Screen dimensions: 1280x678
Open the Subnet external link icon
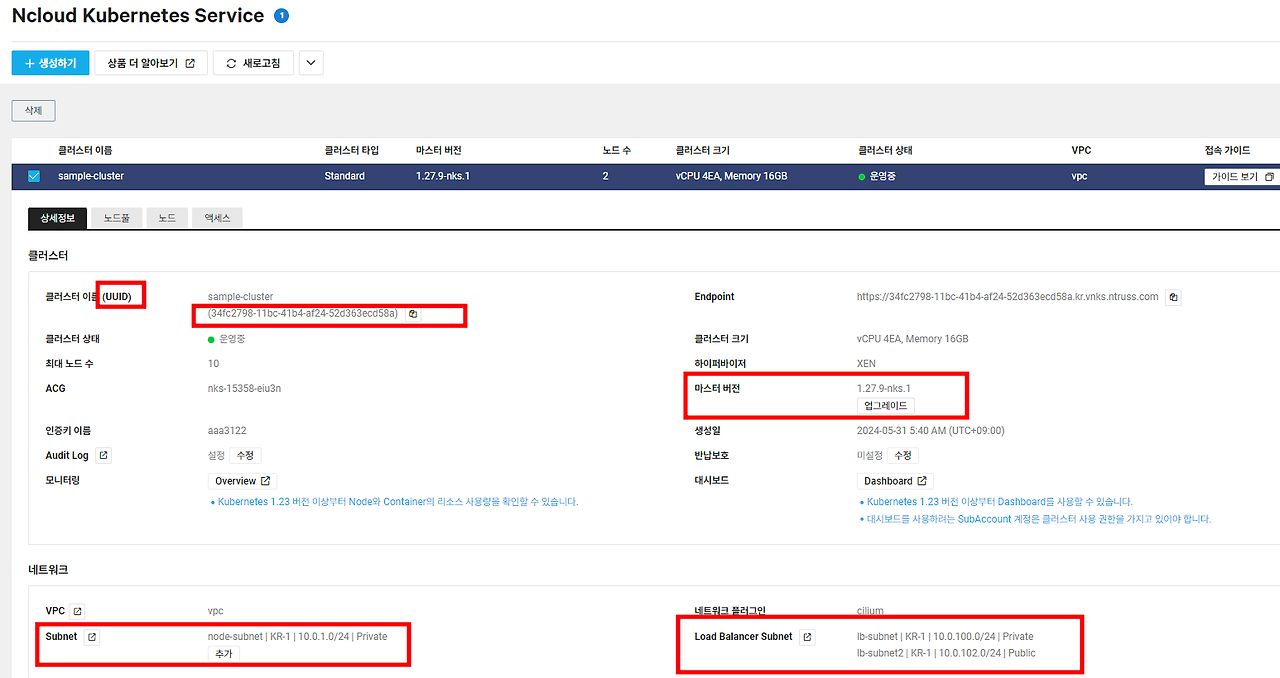click(91, 637)
